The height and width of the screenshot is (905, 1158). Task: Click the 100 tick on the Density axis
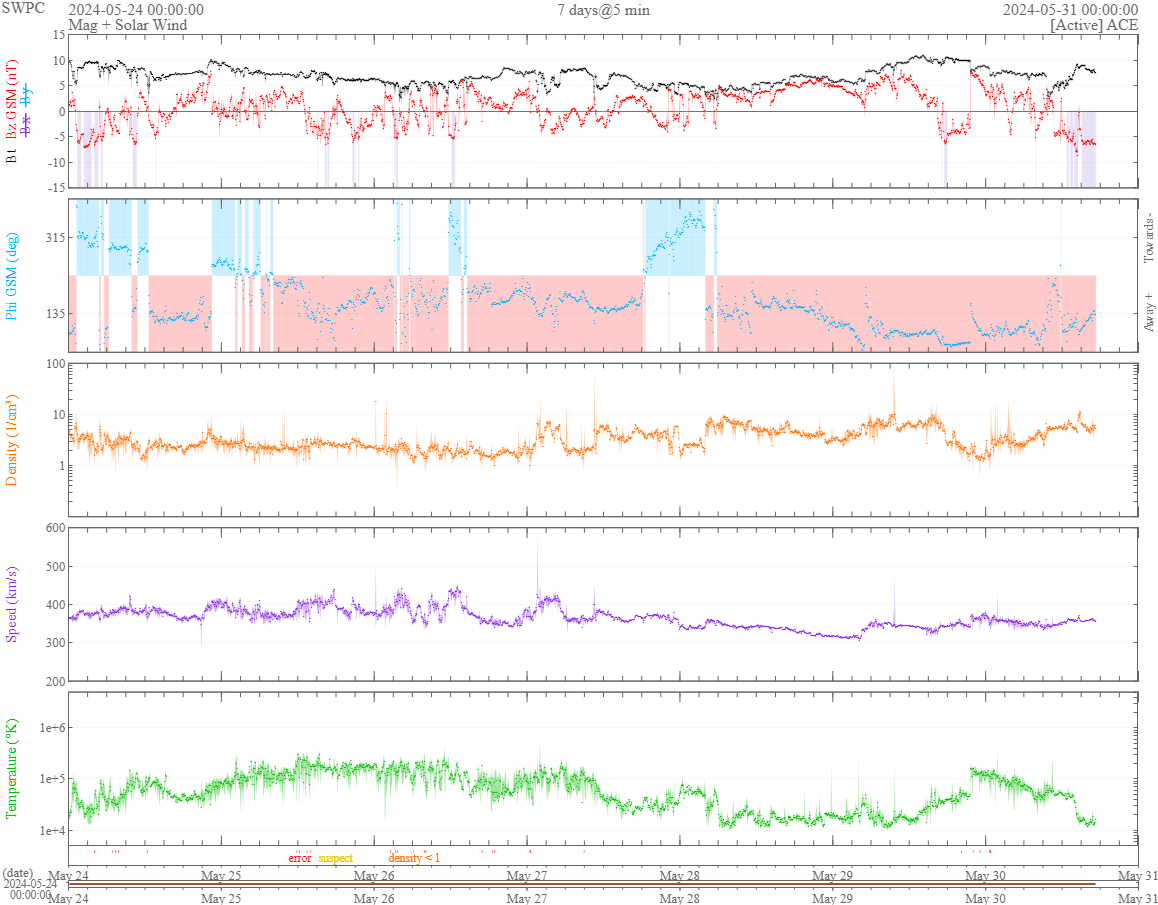tap(55, 363)
